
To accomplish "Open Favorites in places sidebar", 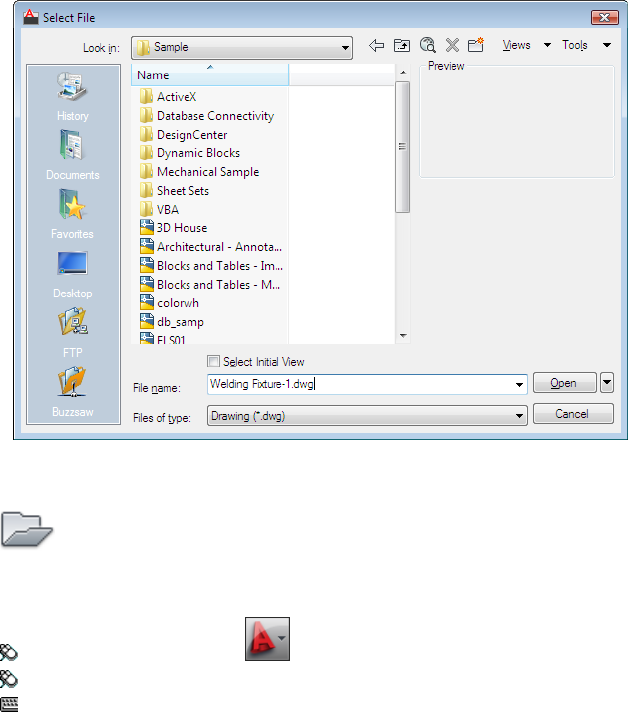I will 73,214.
